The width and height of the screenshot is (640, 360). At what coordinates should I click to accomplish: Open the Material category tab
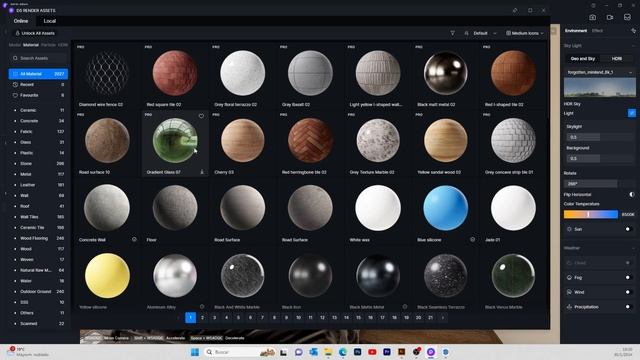click(31, 45)
